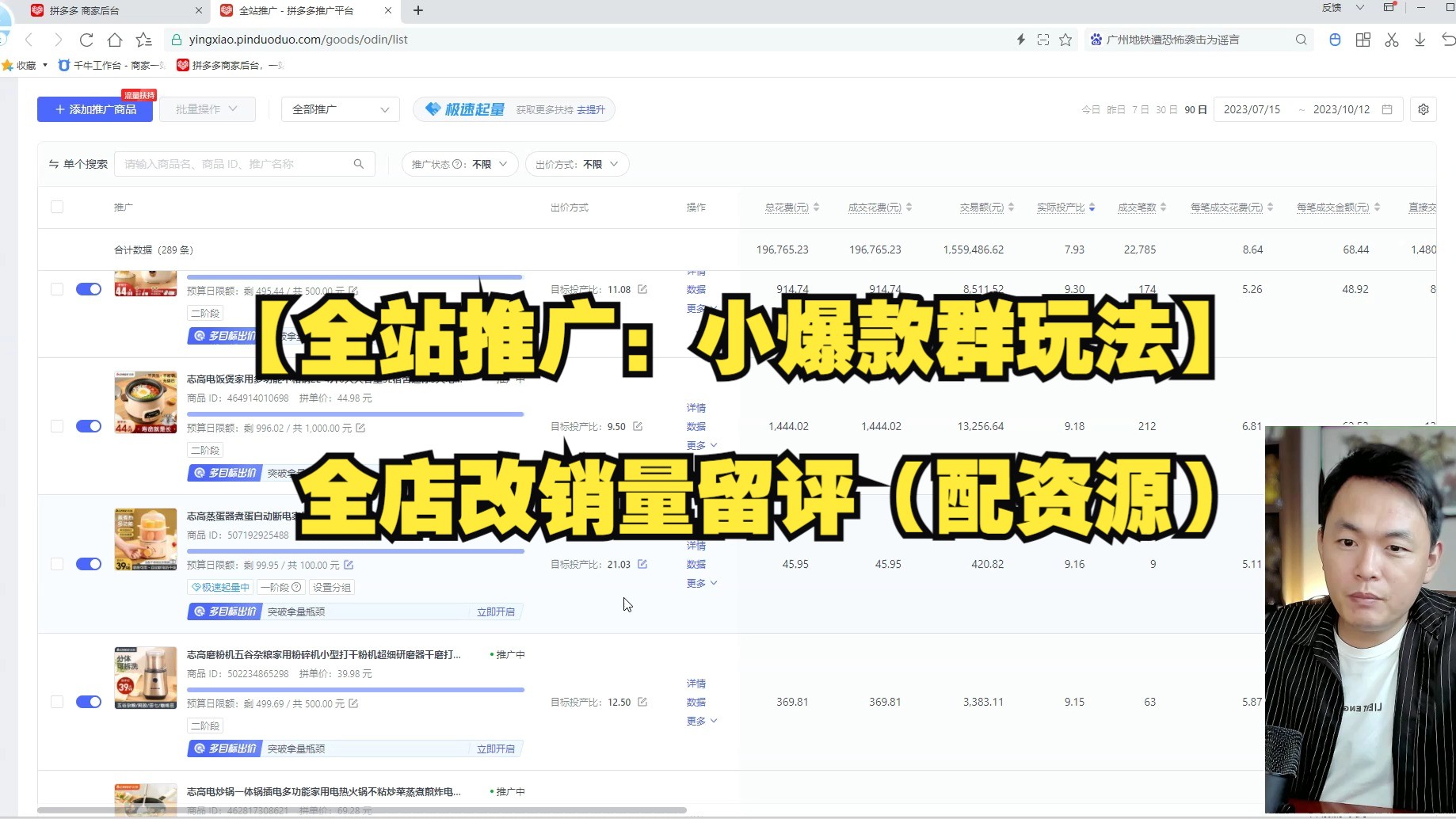1456x819 pixels.
Task: Click the back navigation arrow
Action: (x=29, y=40)
